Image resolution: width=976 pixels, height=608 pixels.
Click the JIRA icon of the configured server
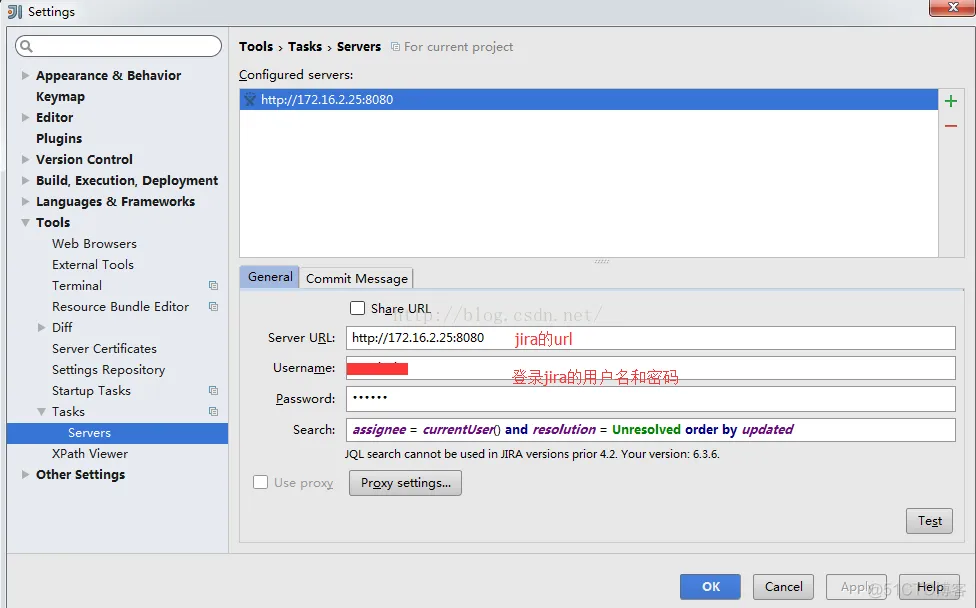coord(250,100)
